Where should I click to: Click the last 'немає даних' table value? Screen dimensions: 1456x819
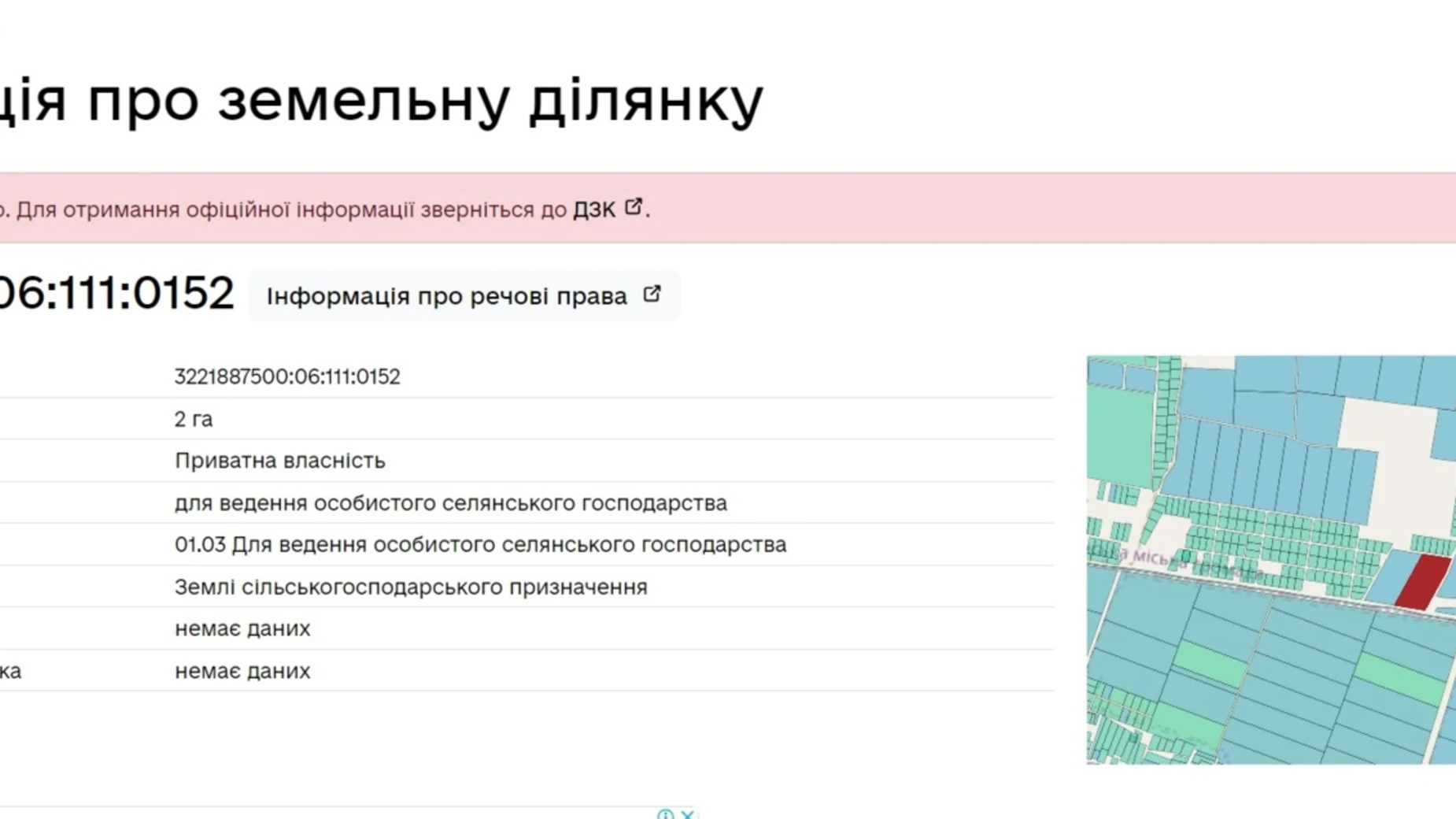[x=242, y=671]
